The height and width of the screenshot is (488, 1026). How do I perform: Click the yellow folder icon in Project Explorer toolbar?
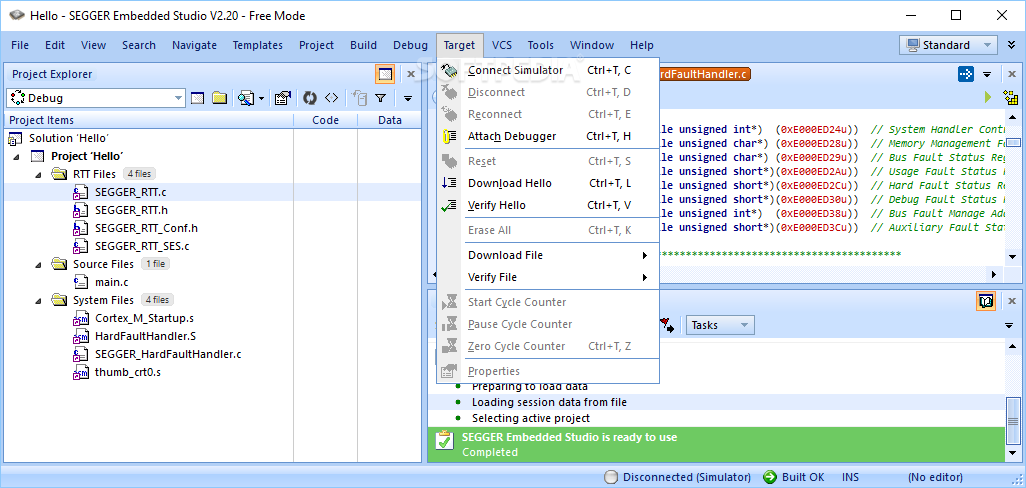pyautogui.click(x=219, y=98)
